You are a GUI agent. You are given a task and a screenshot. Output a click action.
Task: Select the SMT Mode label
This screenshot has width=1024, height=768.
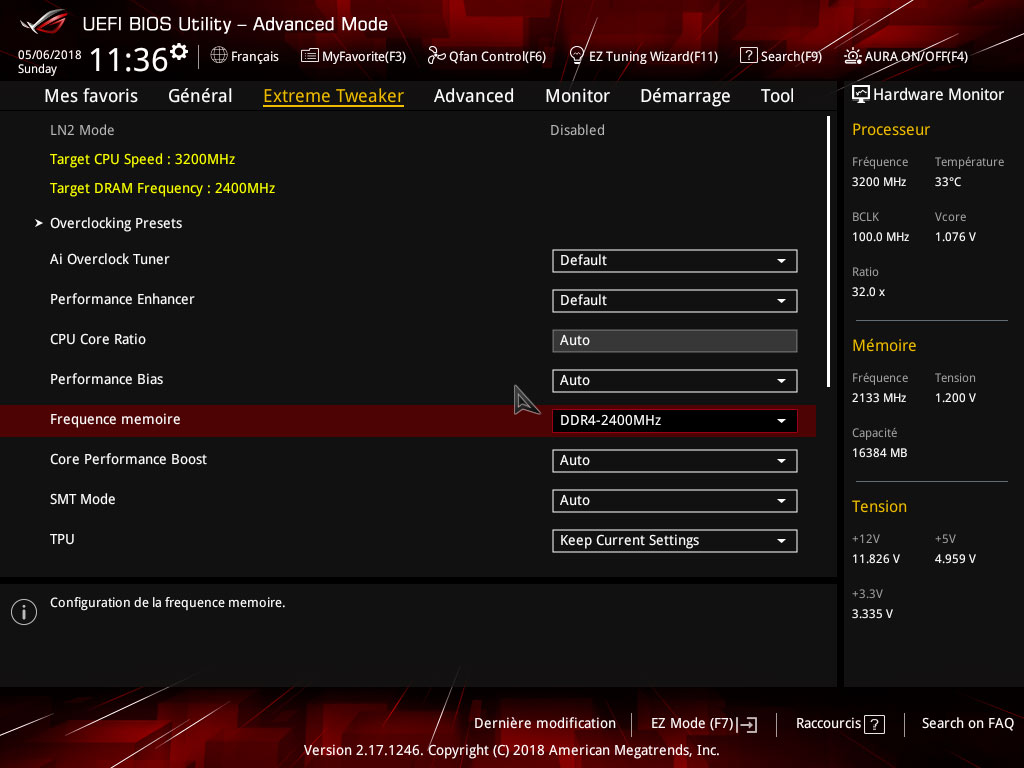tap(82, 500)
